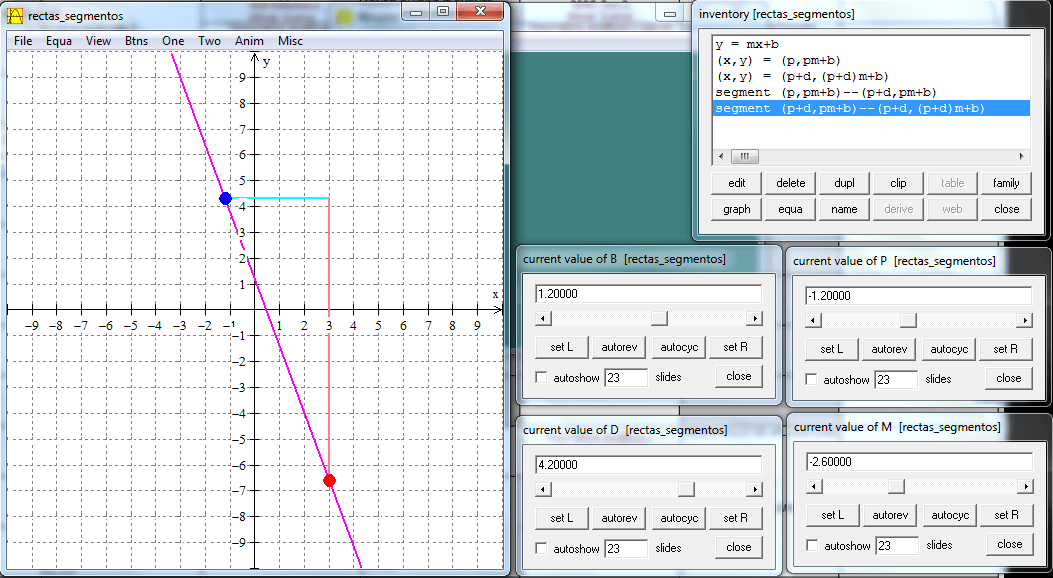Click the clip button in inventory
Screen dimensions: 1053x578
pyautogui.click(x=897, y=182)
